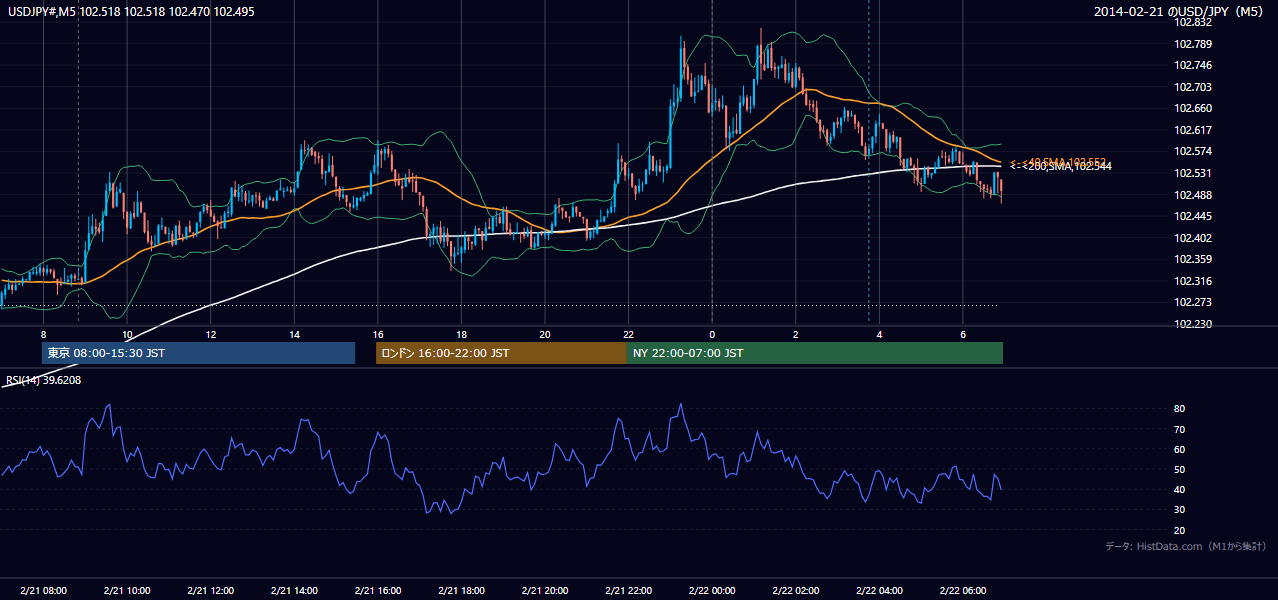Click the RSI(14) 39.6208 indicator label
Image resolution: width=1278 pixels, height=600 pixels.
coord(43,380)
